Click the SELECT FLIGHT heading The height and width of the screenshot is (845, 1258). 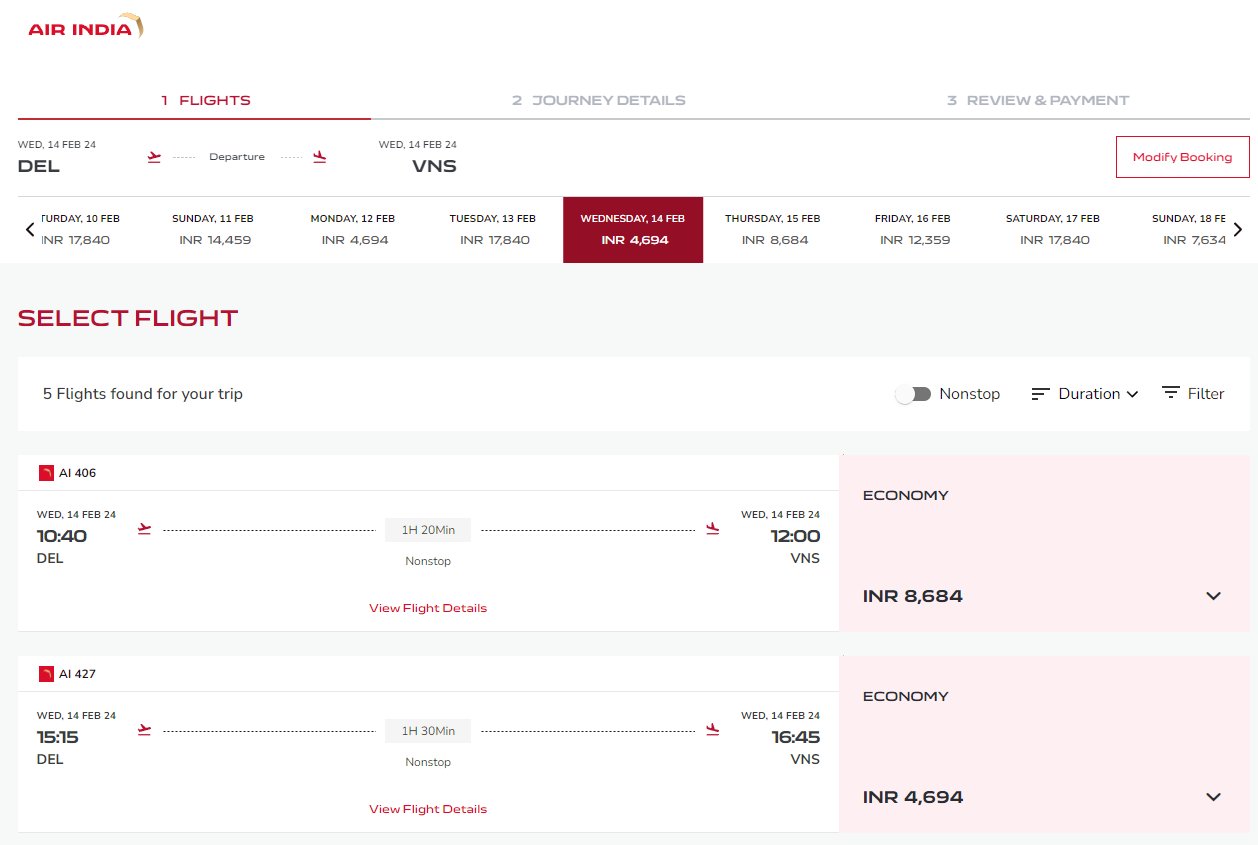(128, 319)
